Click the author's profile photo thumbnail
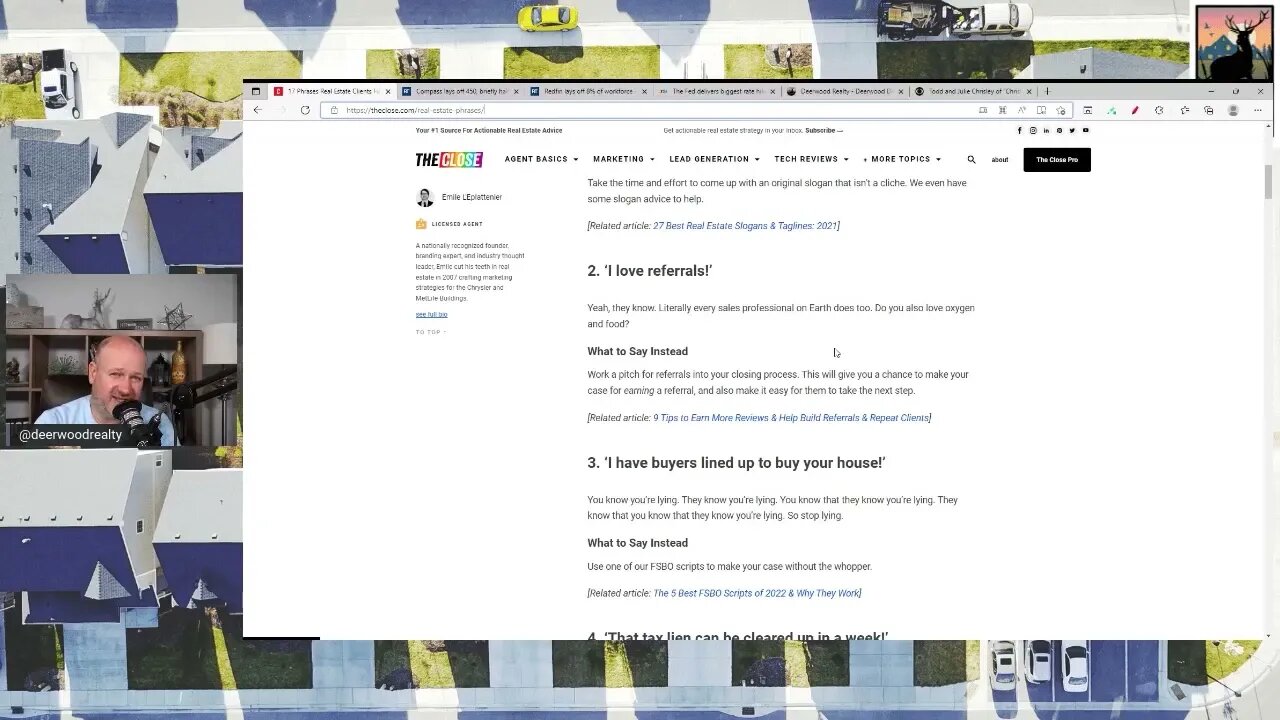1280x720 pixels. 425,197
